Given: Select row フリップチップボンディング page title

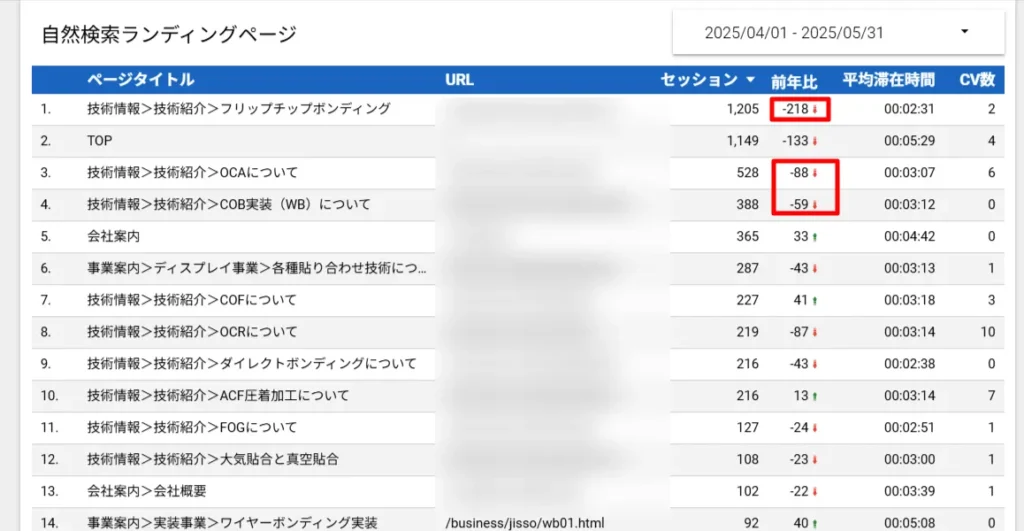Looking at the screenshot, I should [x=239, y=108].
